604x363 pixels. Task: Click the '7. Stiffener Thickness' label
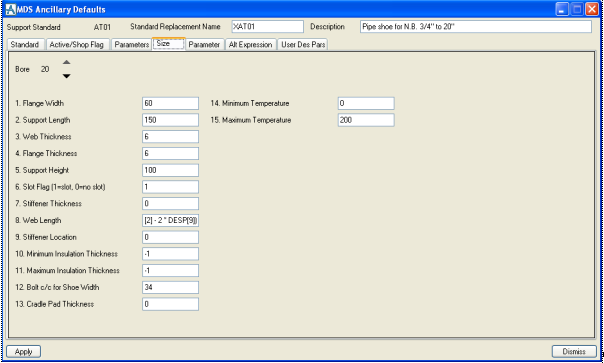tap(48, 203)
